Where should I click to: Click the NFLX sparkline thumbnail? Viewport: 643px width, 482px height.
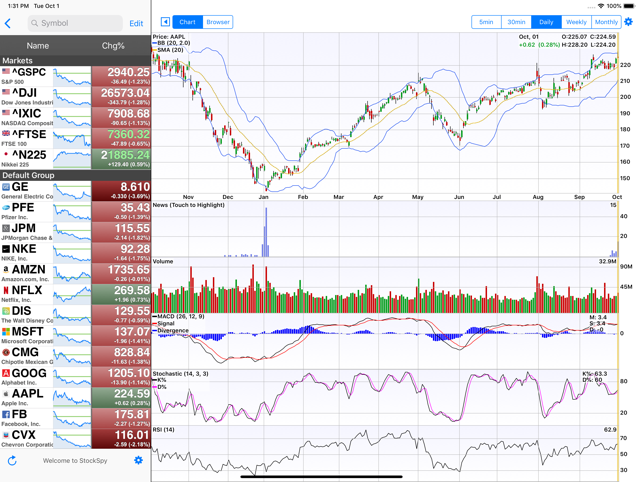tap(72, 295)
